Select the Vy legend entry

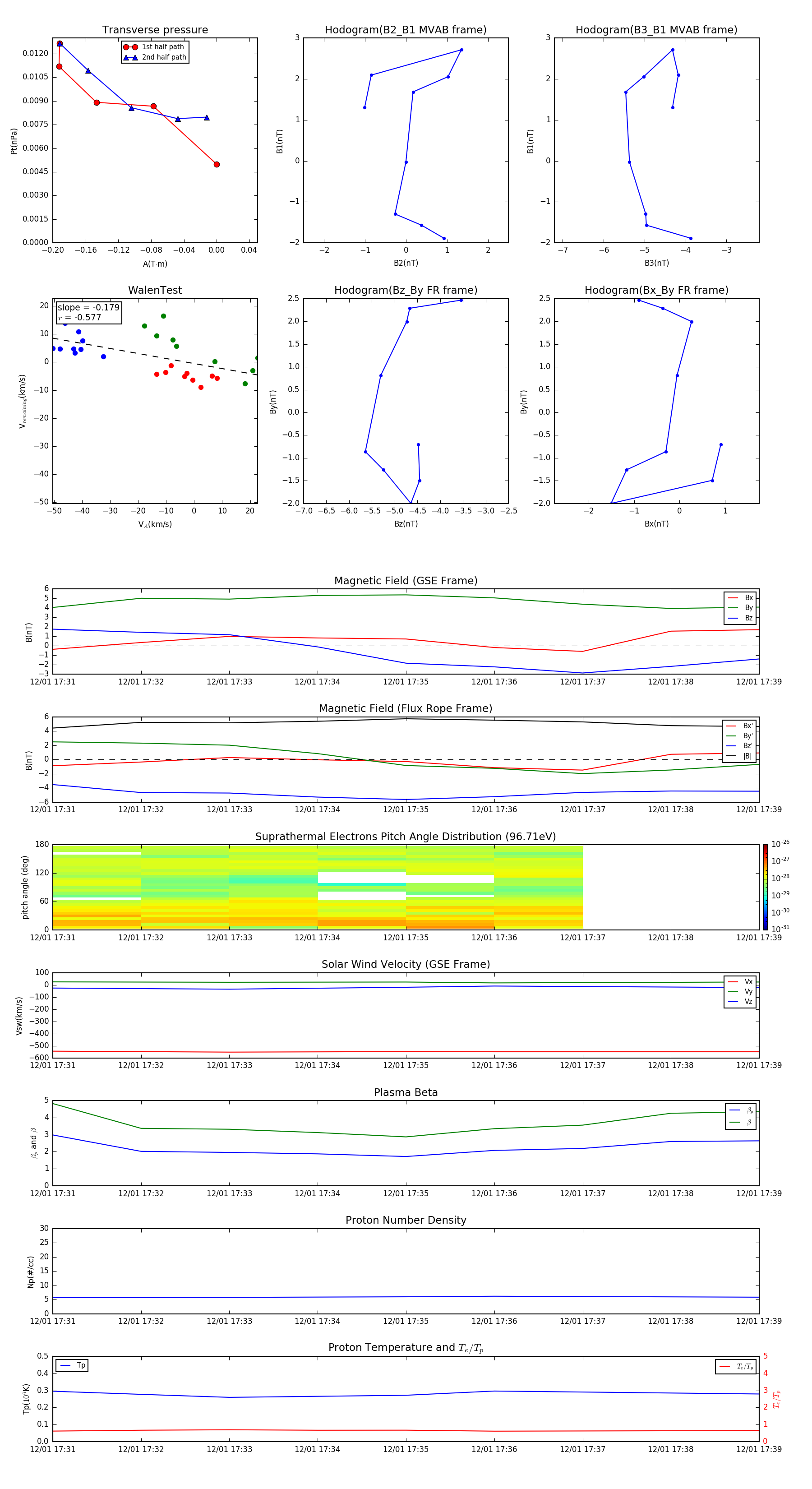(740, 991)
